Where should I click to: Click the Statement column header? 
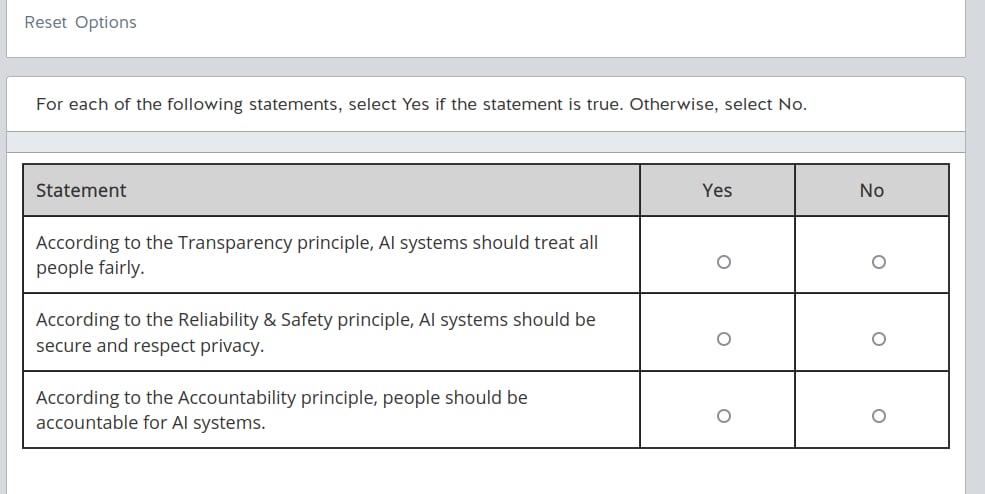[81, 190]
